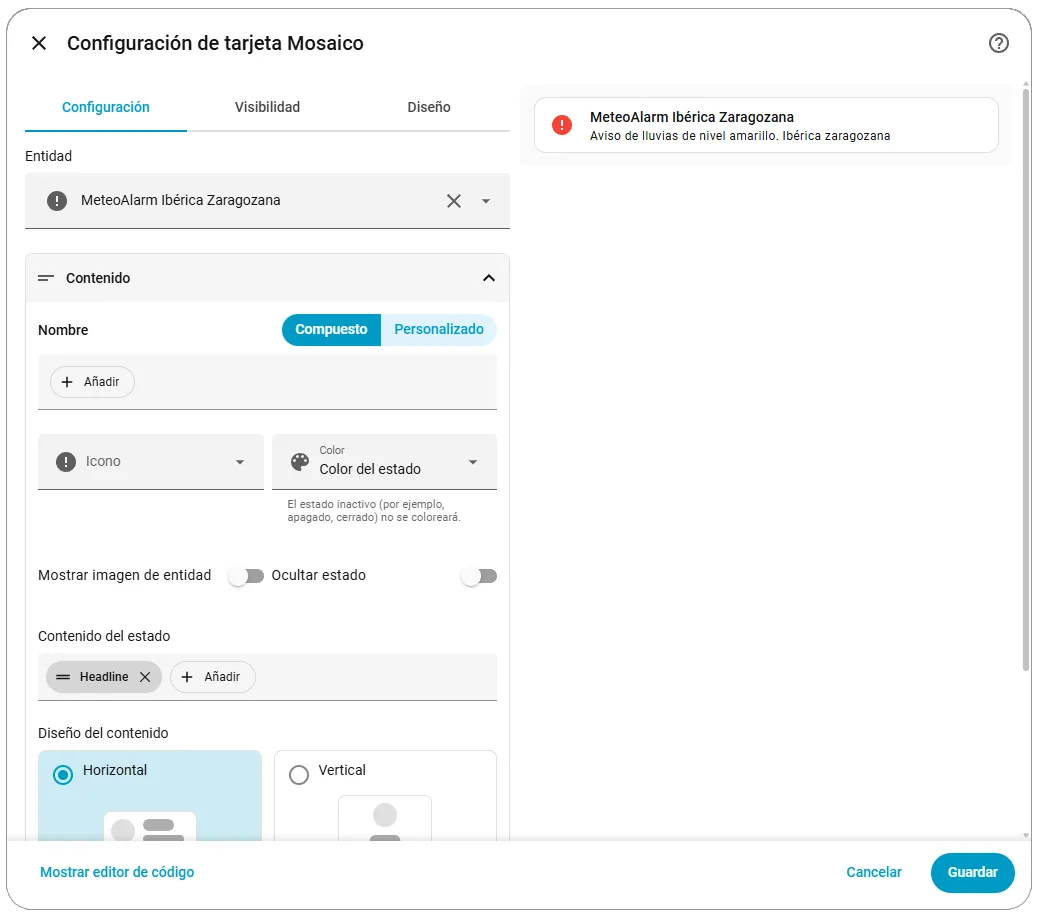
Task: Click the Guardar button
Action: click(x=972, y=873)
